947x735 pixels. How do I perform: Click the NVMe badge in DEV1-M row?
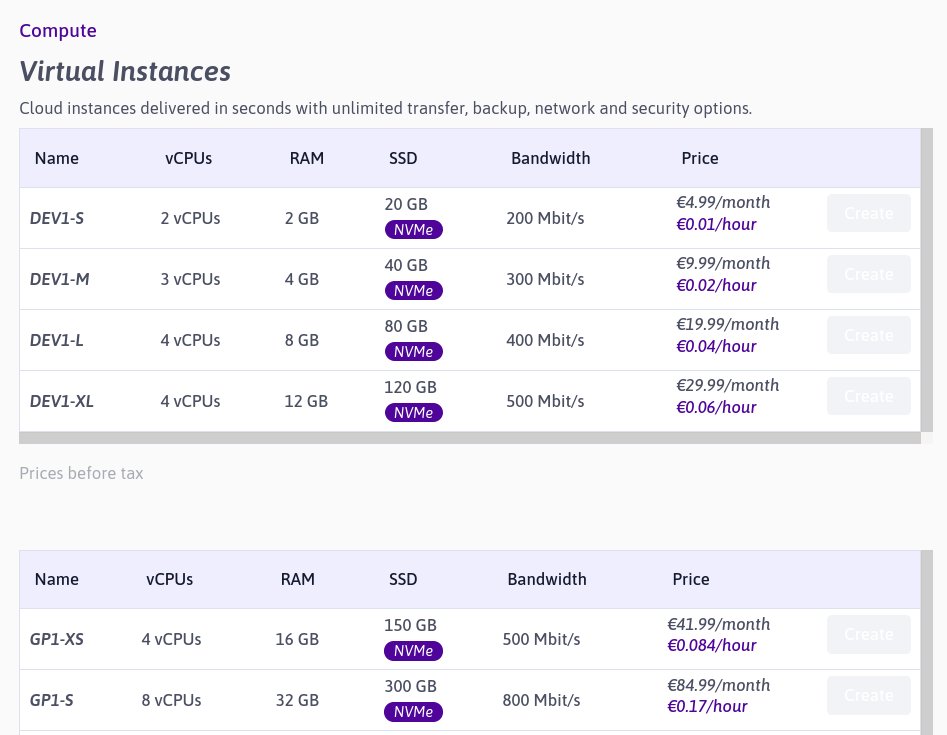point(414,290)
